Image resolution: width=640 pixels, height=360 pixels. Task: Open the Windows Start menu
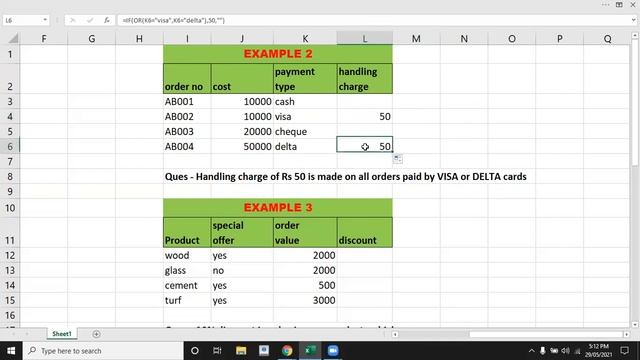click(x=11, y=351)
